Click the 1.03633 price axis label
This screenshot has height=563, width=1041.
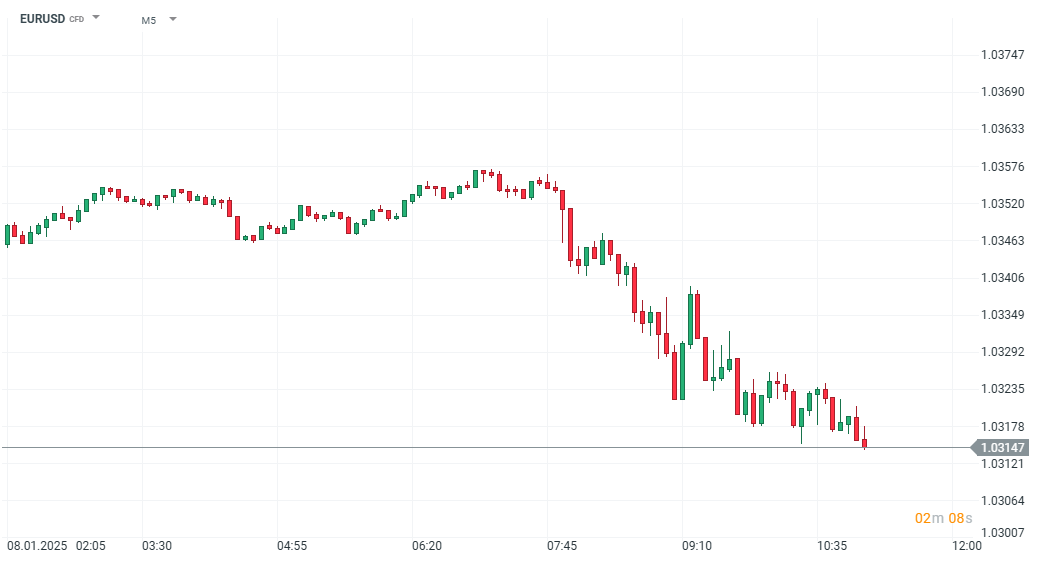click(1001, 129)
